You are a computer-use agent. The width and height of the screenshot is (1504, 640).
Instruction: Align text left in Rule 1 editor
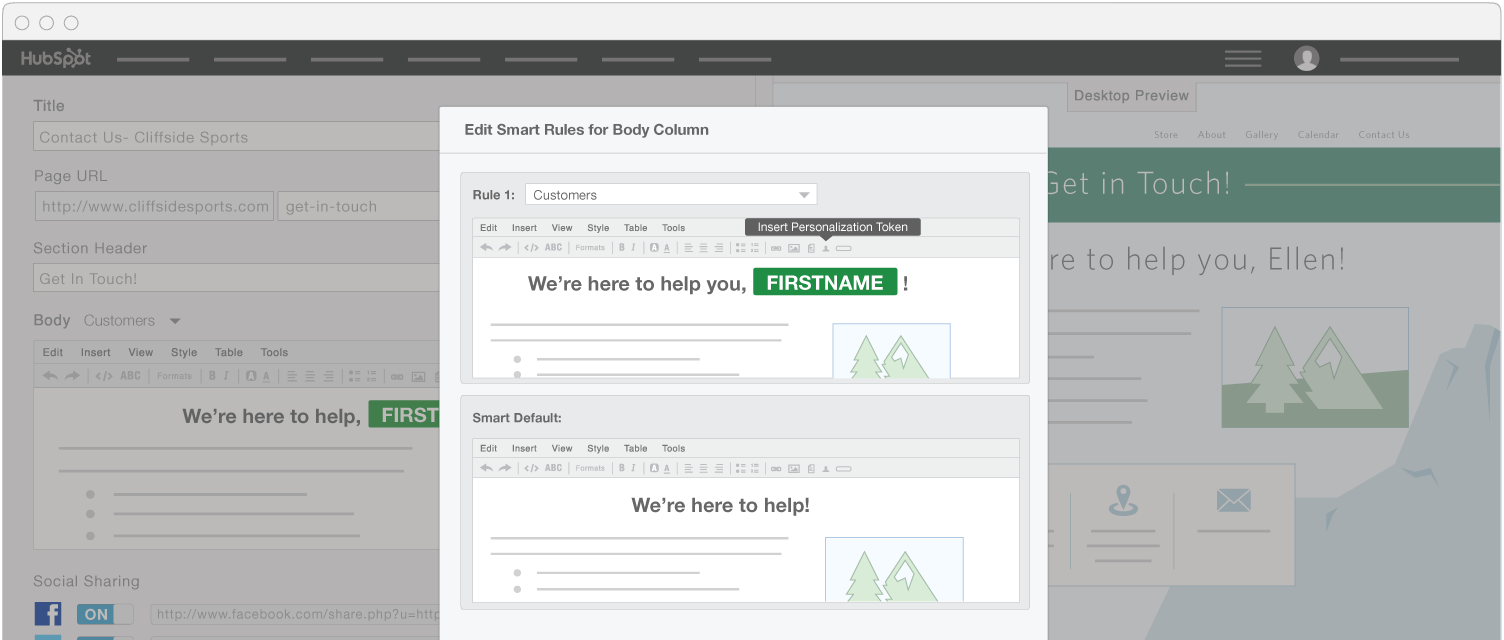688,247
